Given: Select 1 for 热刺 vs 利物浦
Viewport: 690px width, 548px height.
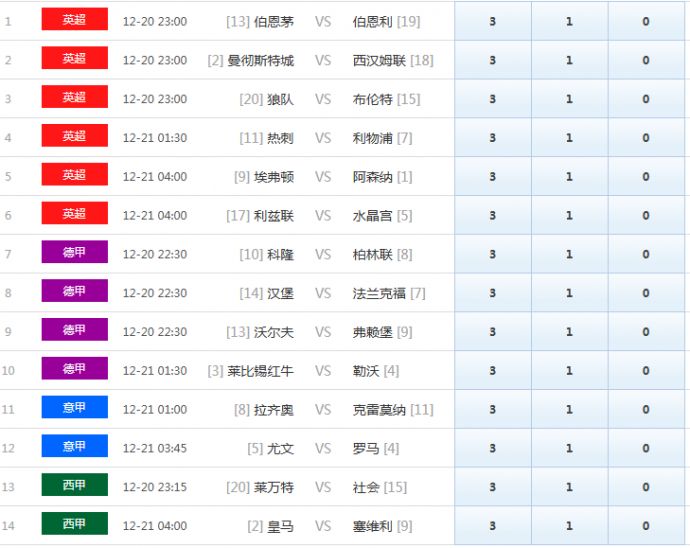Looking at the screenshot, I should (x=570, y=137).
